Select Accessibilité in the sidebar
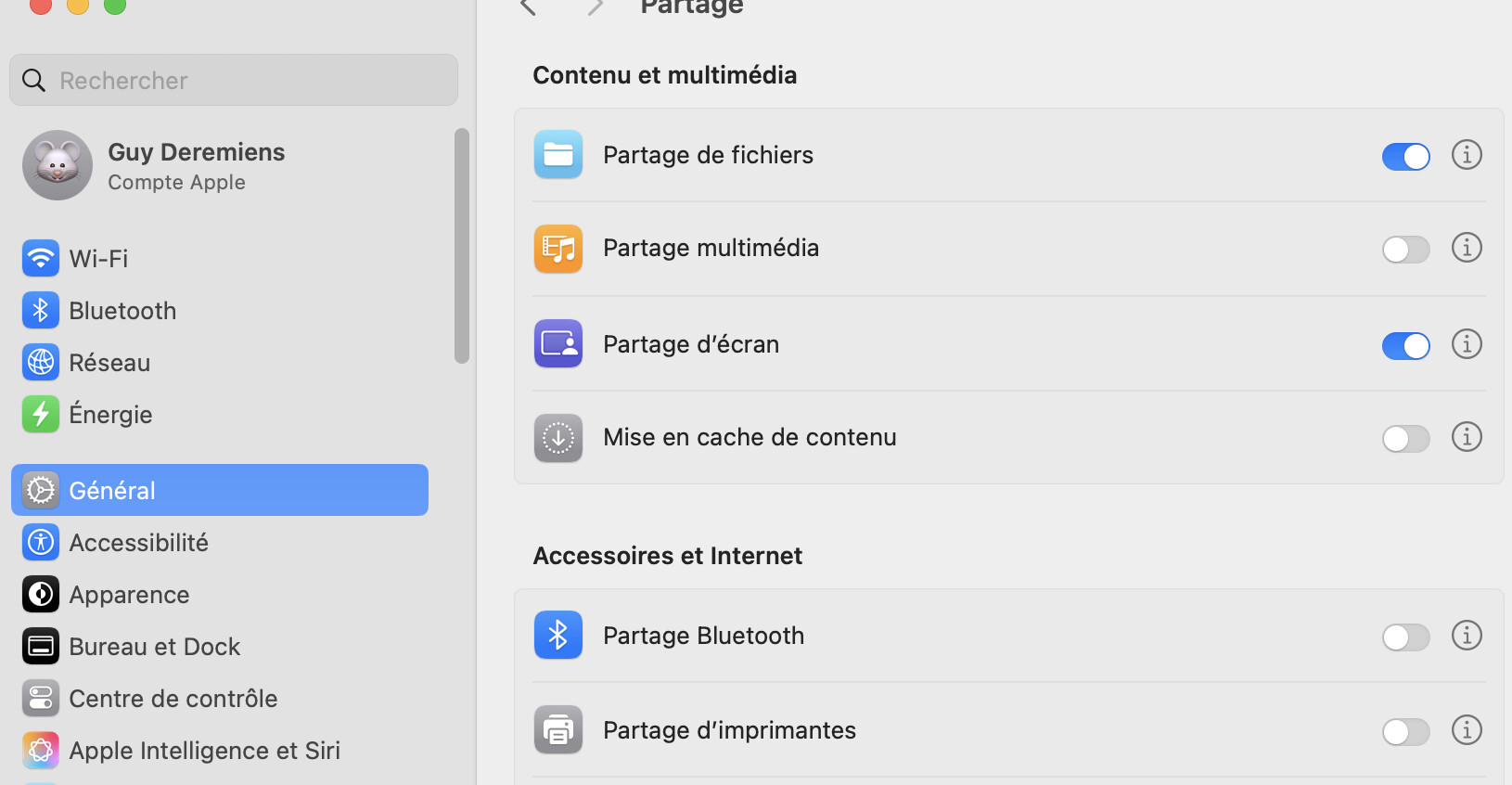 139,543
